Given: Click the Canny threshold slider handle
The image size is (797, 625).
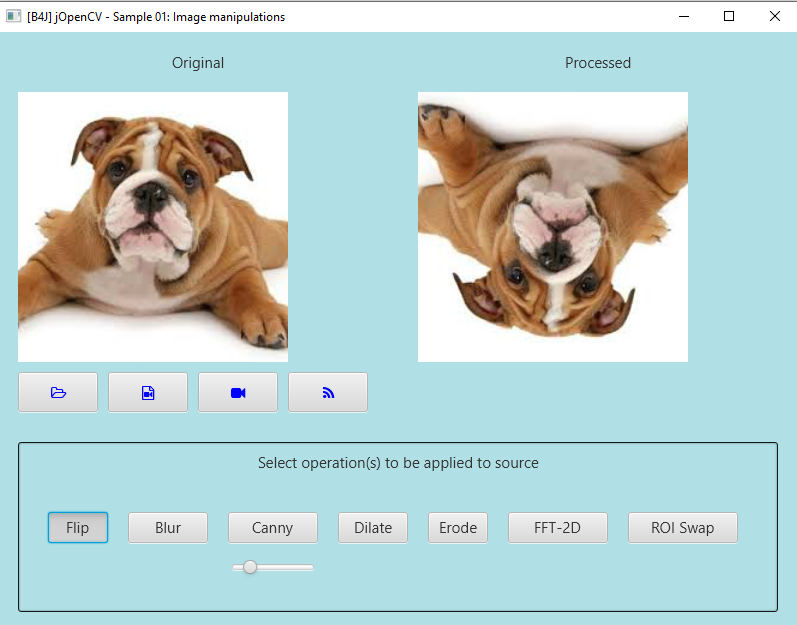Looking at the screenshot, I should pos(250,567).
